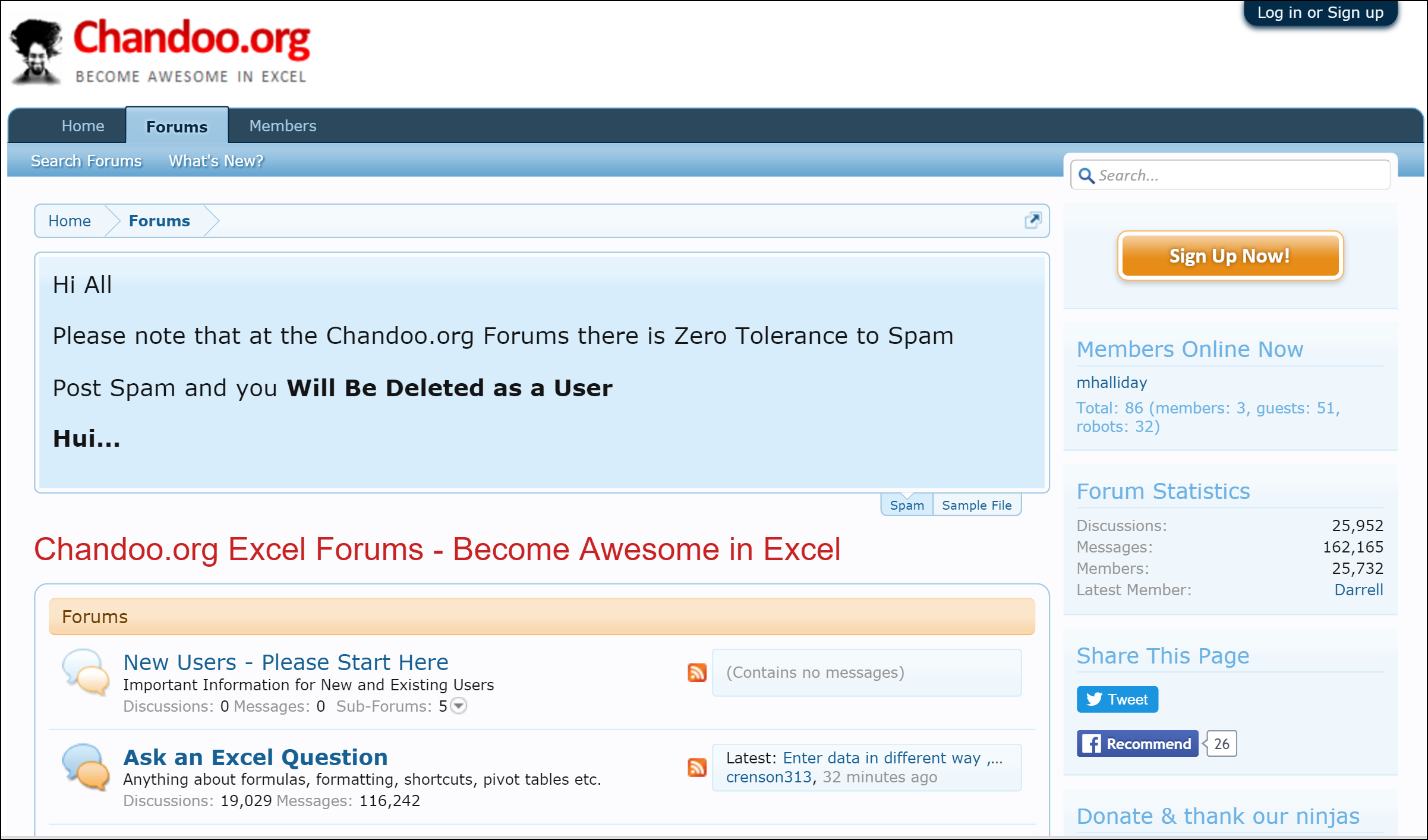Click the New Users forum speech bubble icon
Image resolution: width=1428 pixels, height=840 pixels.
86,672
